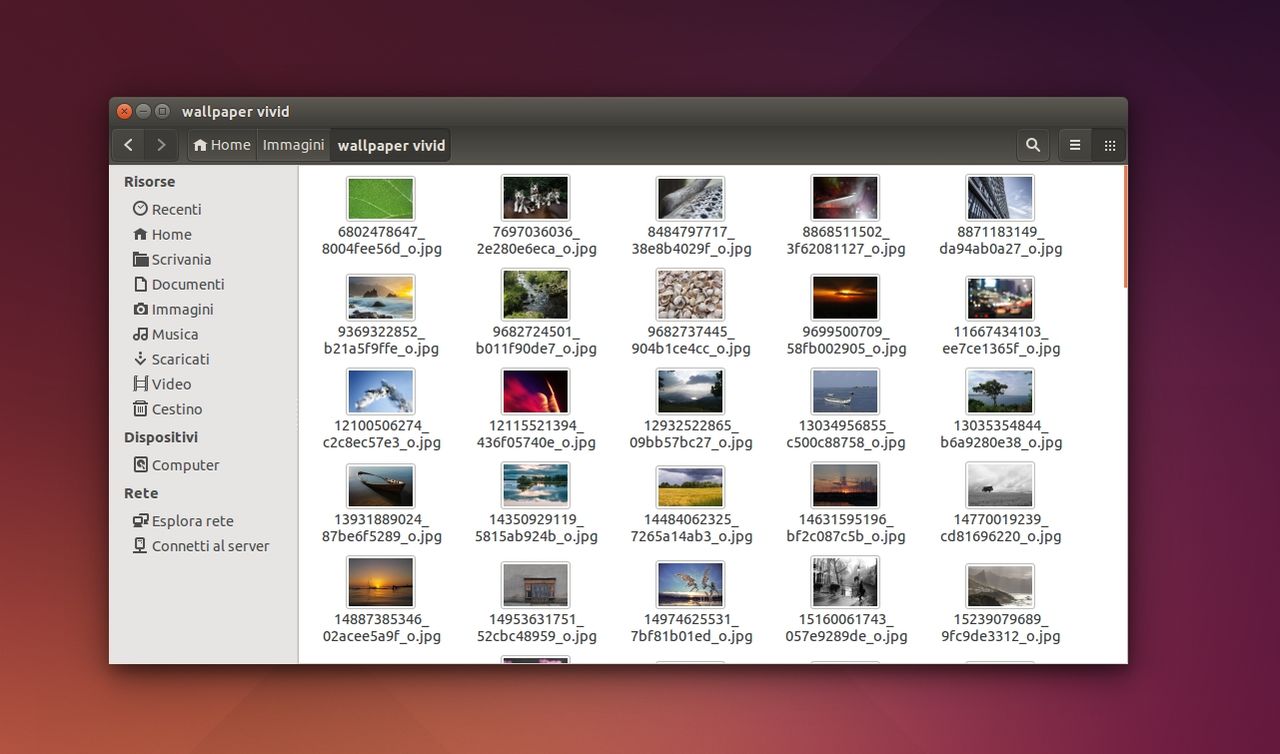Screen dimensions: 1280x754
Task: Open Recenti in the sidebar
Action: (176, 209)
